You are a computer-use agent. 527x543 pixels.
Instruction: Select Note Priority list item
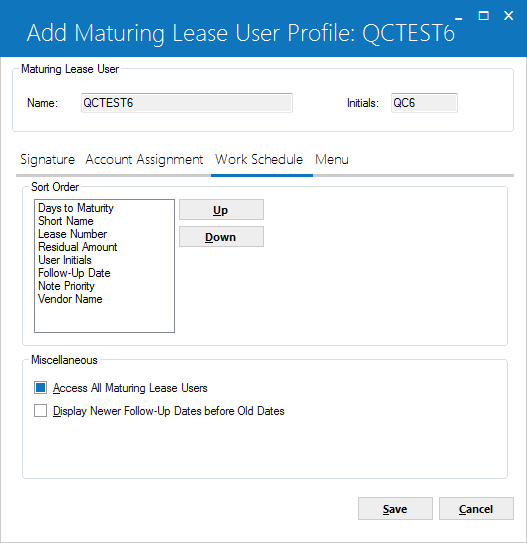point(66,286)
